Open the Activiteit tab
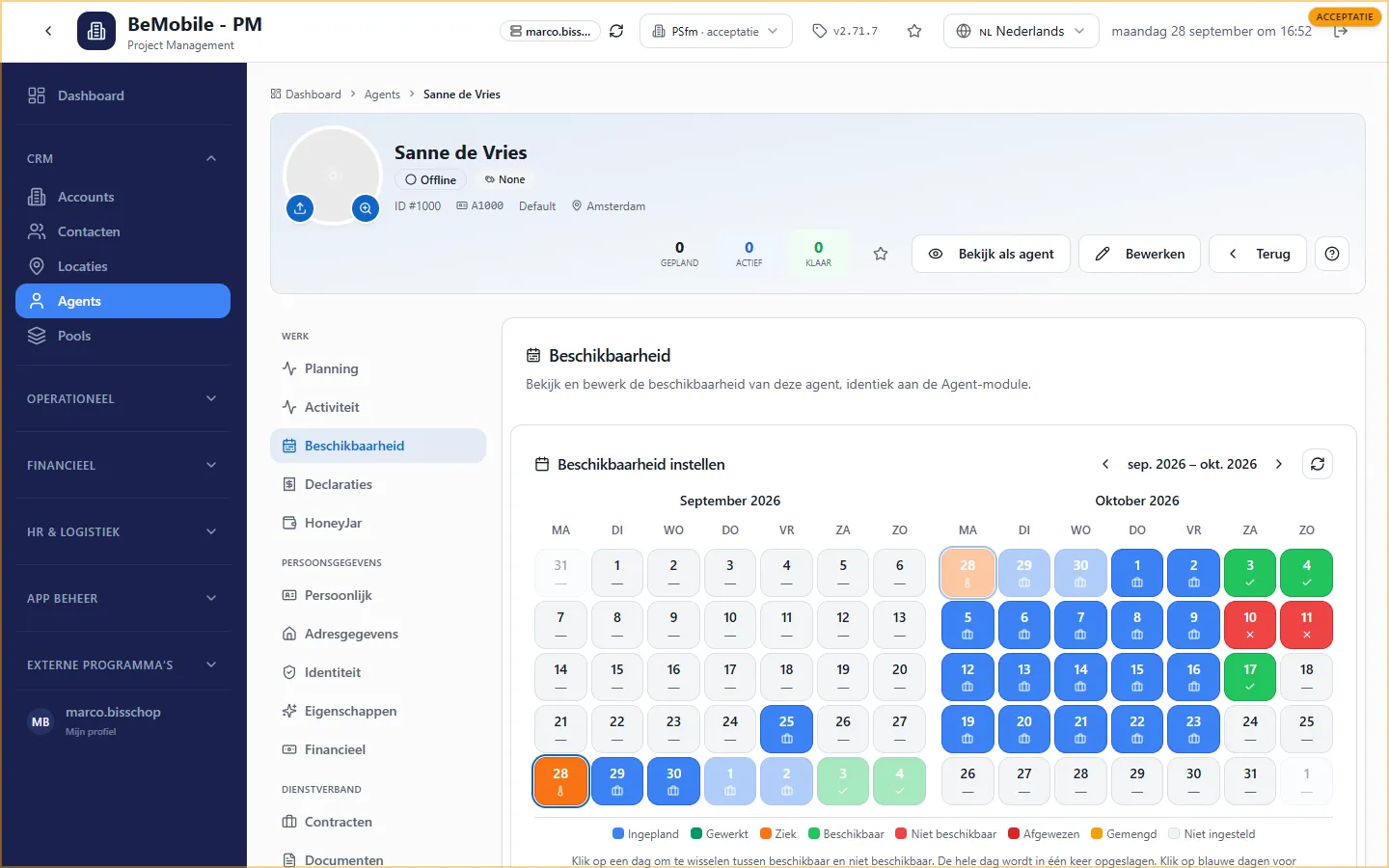 [378, 407]
